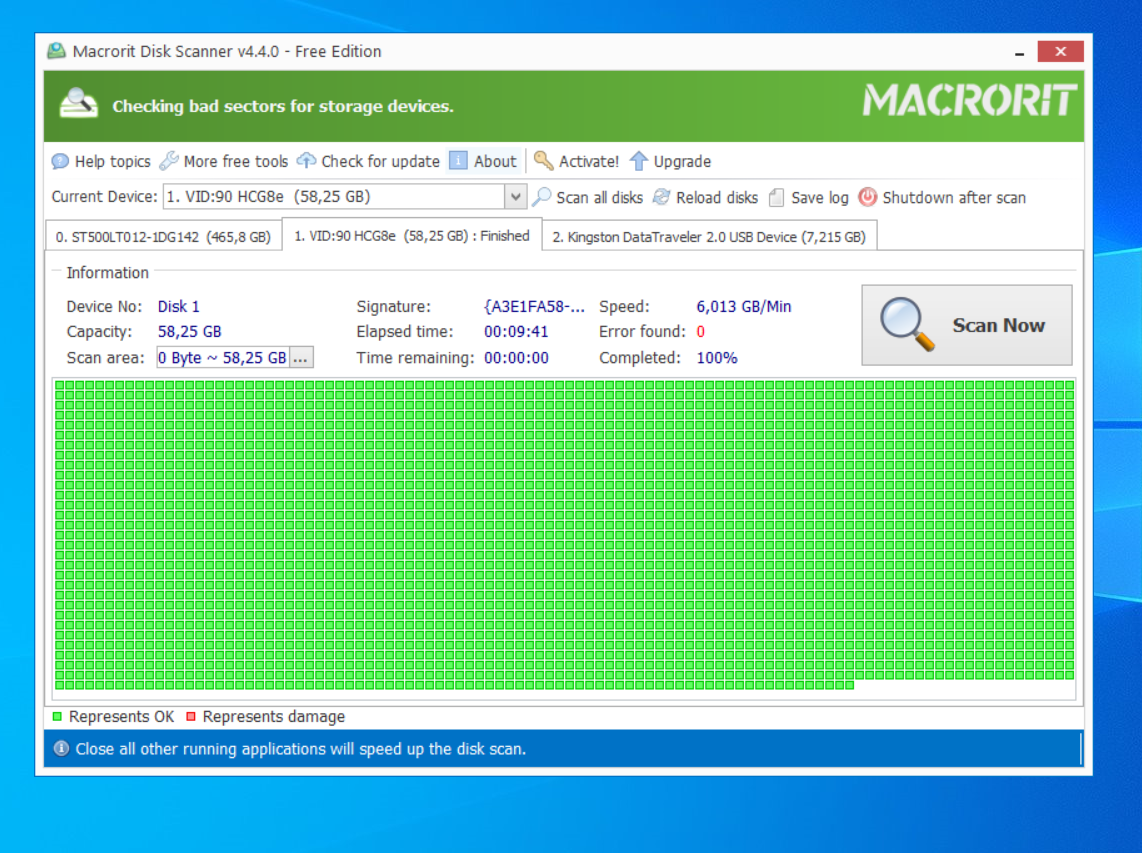Click the Completed 100% value
This screenshot has width=1142, height=853.
717,358
